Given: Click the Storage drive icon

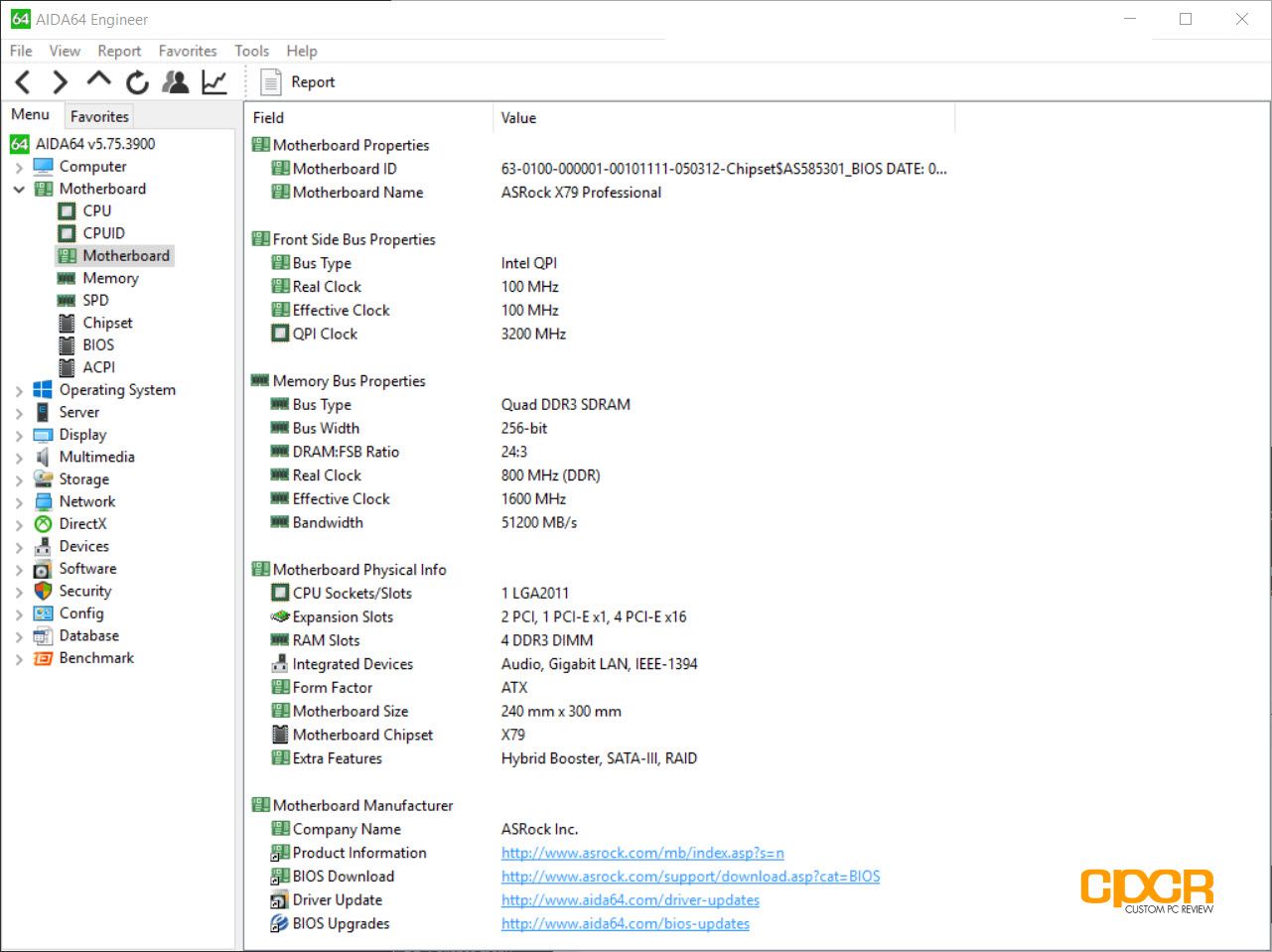Looking at the screenshot, I should (x=43, y=479).
